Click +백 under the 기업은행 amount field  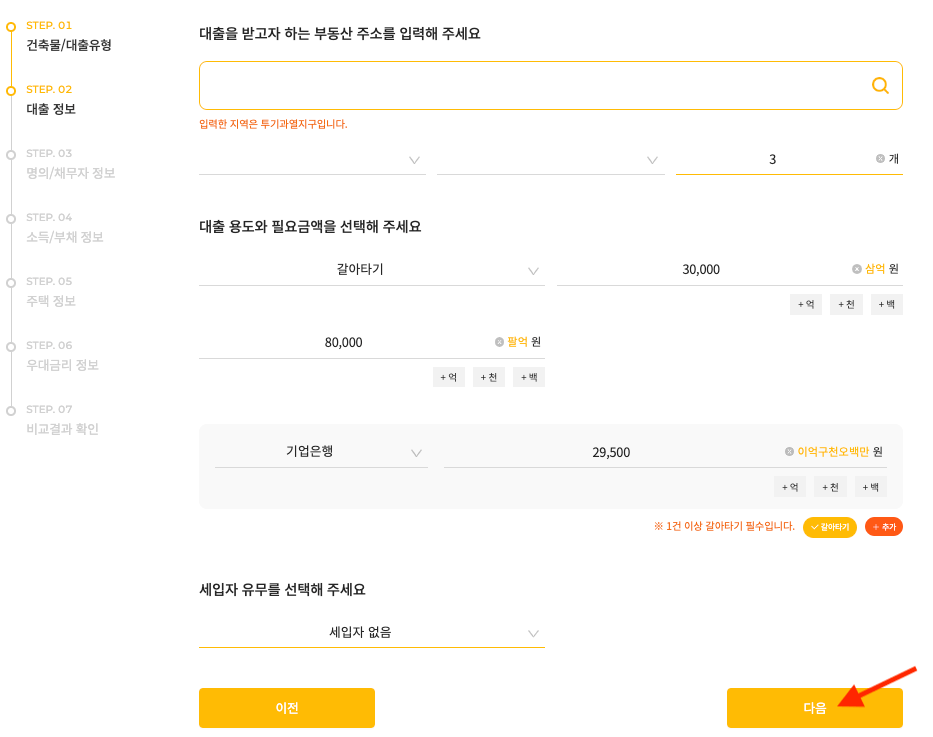point(870,486)
